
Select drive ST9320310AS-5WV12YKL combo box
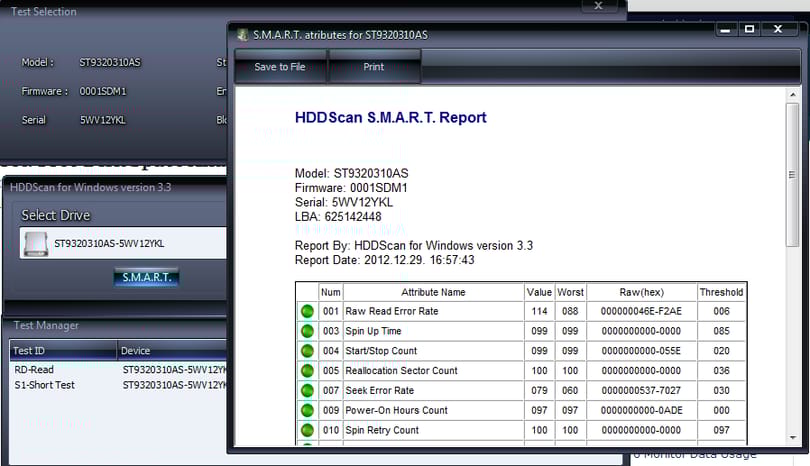click(124, 243)
